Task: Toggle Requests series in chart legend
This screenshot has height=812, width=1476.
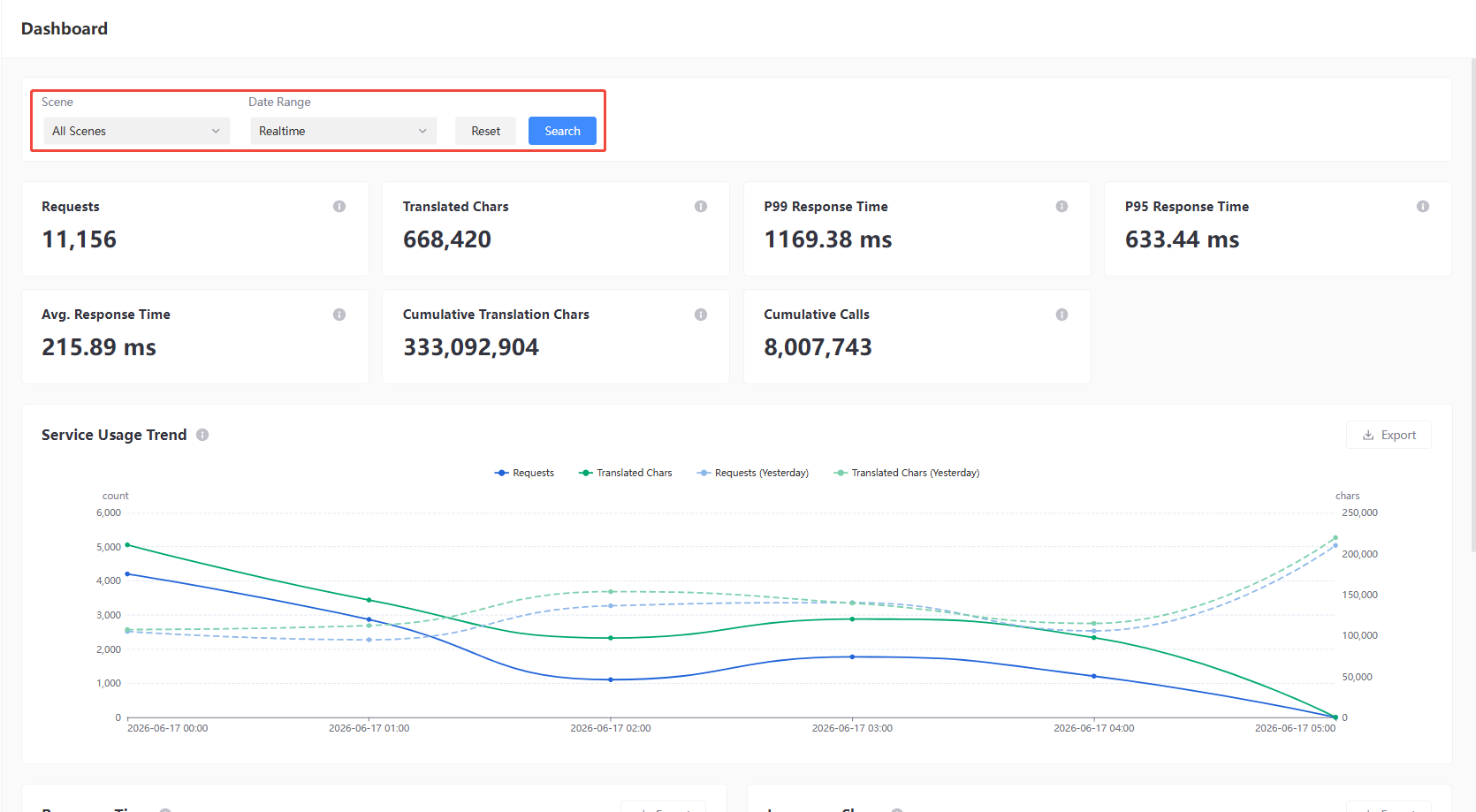Action: 524,473
